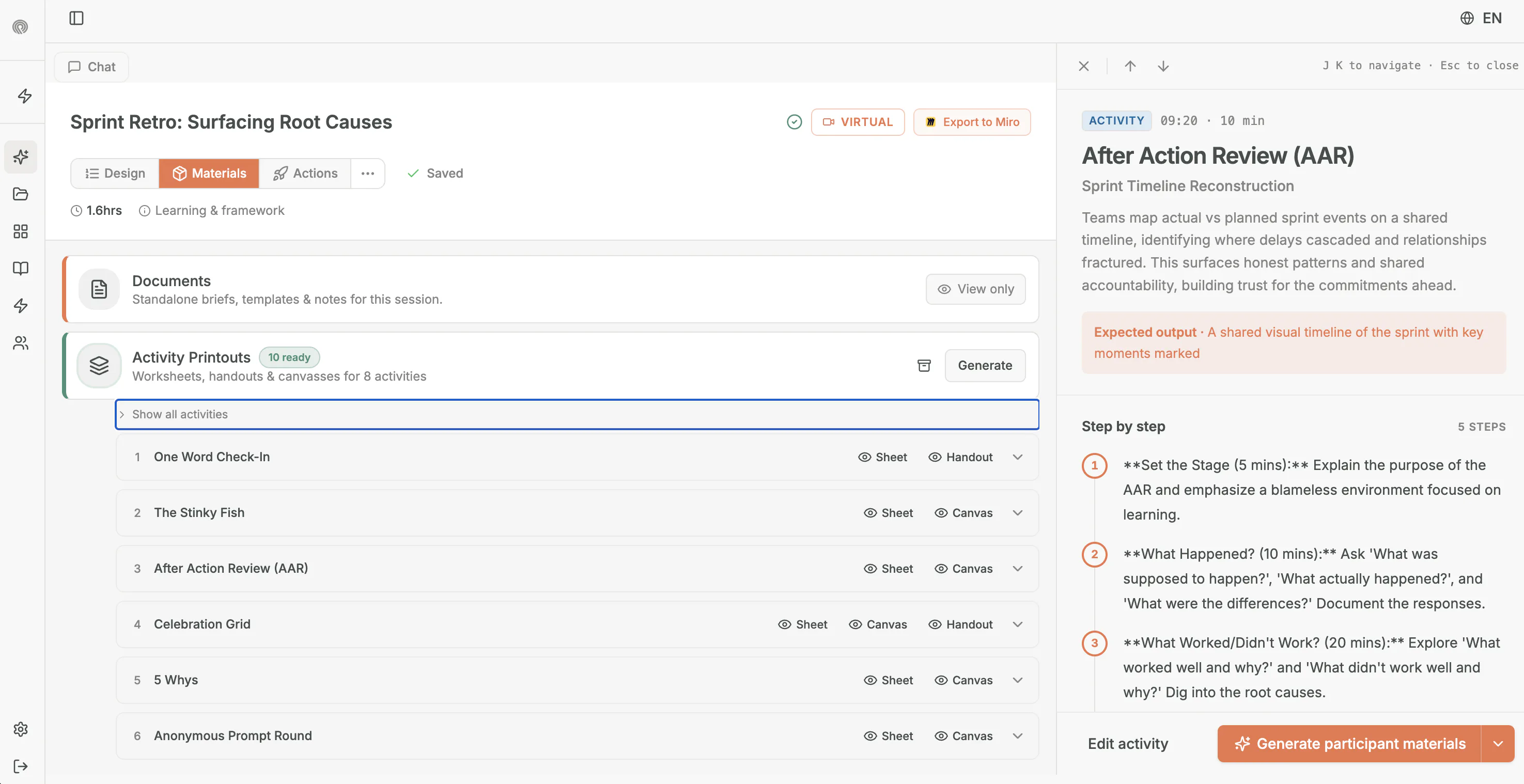The width and height of the screenshot is (1524, 784).
Task: Go to next activity with down arrow
Action: [1163, 66]
